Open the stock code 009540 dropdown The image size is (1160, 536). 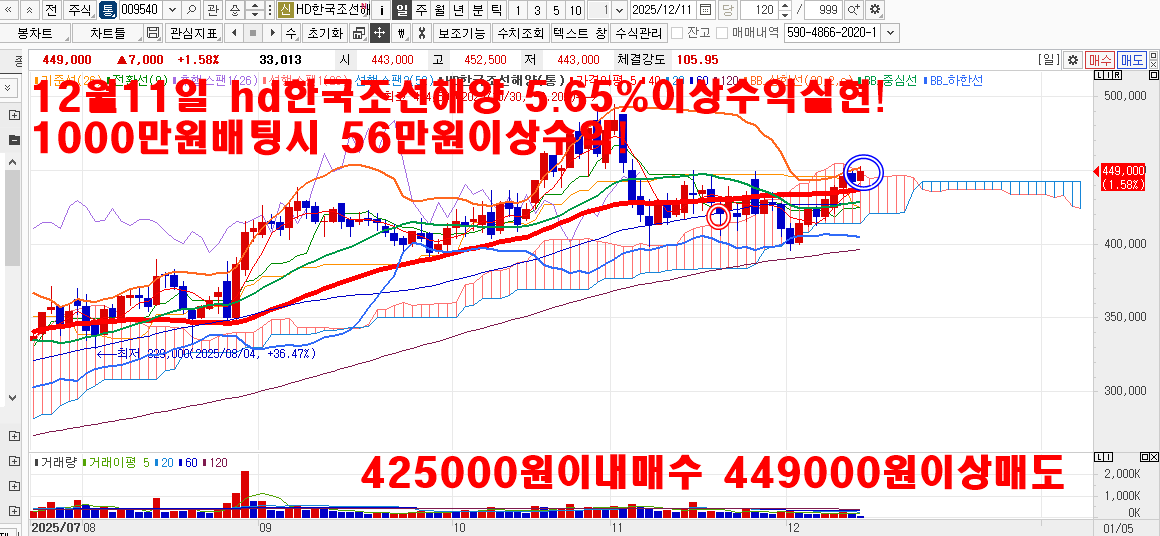pyautogui.click(x=172, y=10)
